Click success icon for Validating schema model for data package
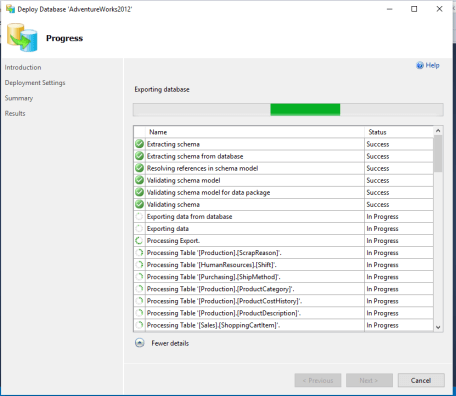This screenshot has height=396, width=456. [139, 192]
